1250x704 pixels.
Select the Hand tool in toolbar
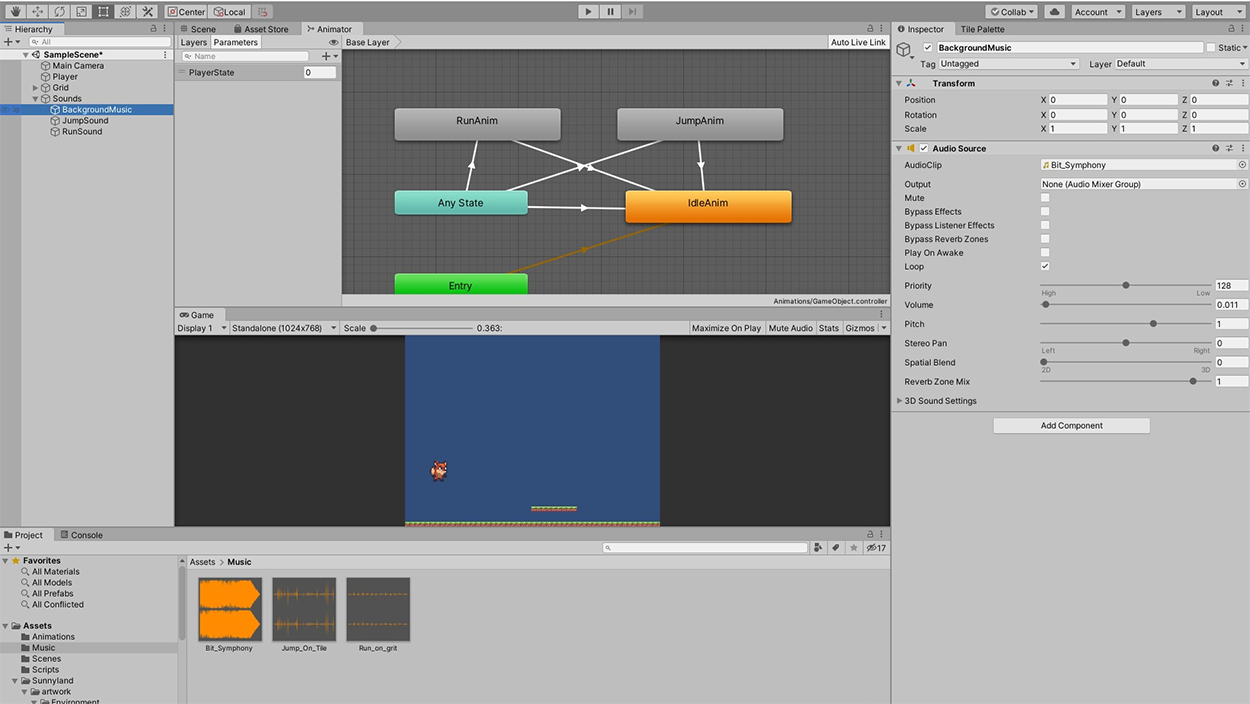15,12
